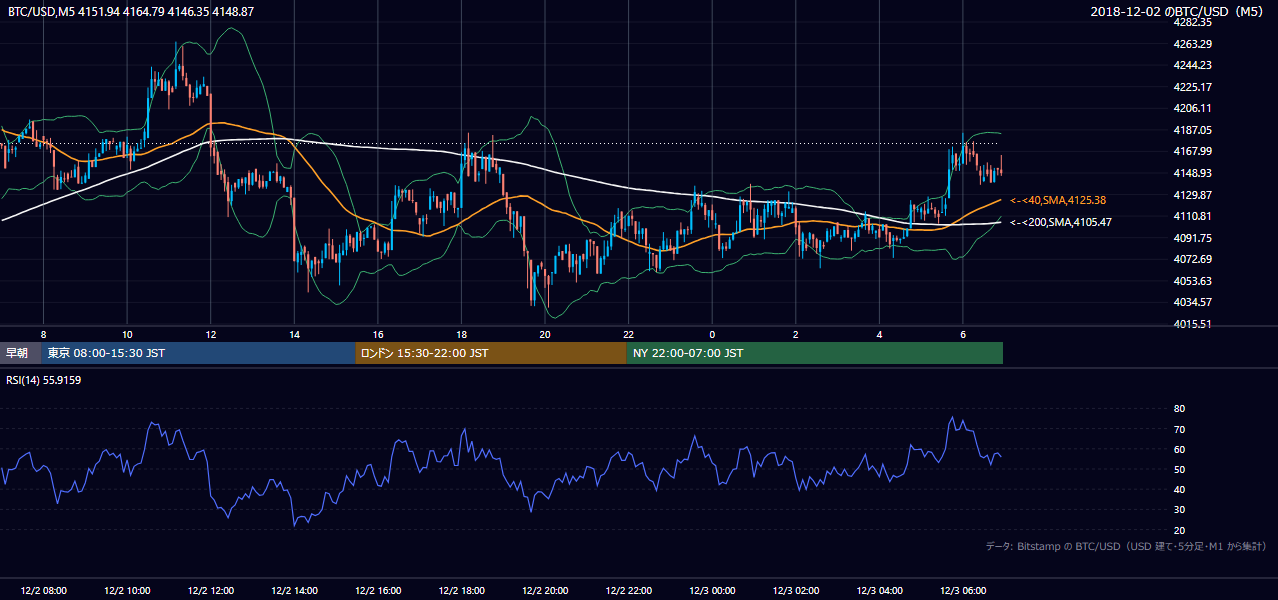
Task: Click RSI axis level 40
Action: (1179, 490)
